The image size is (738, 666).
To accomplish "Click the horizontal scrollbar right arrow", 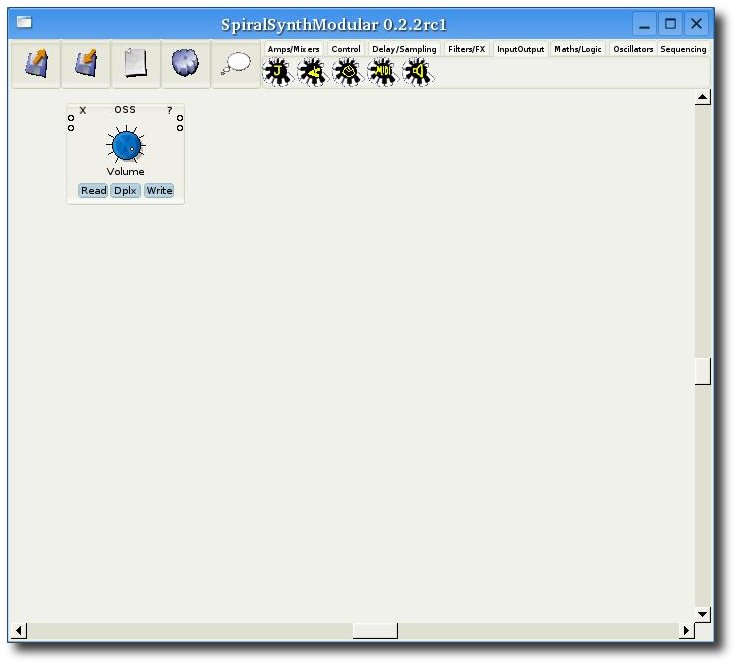I will (686, 630).
